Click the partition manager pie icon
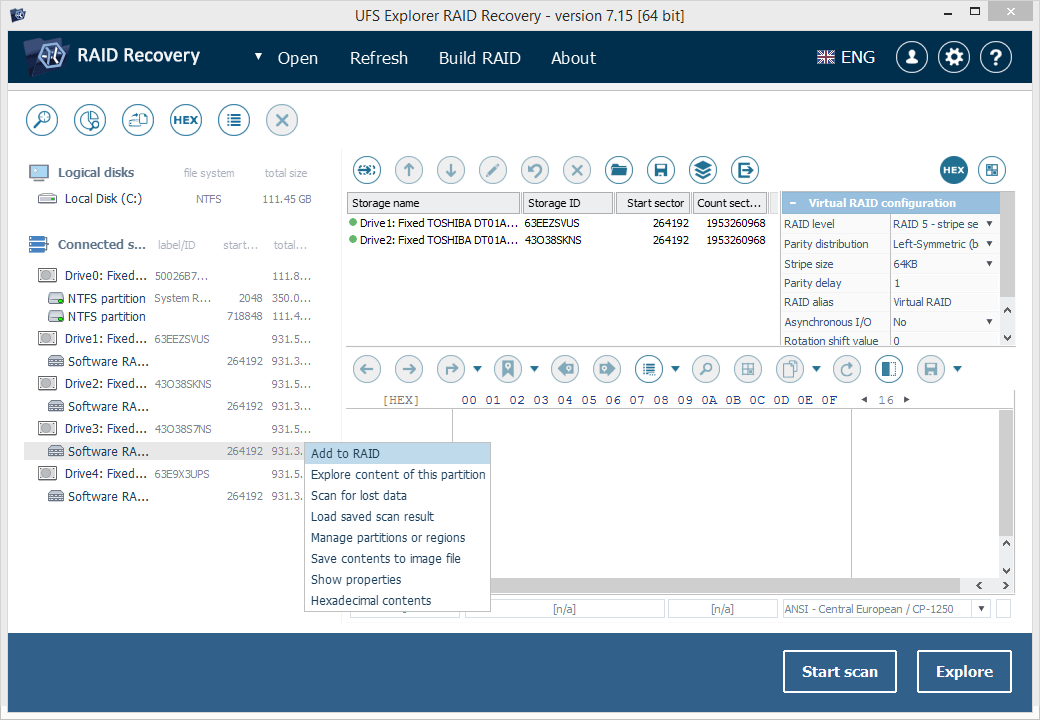This screenshot has height=720, width=1040. click(x=90, y=120)
